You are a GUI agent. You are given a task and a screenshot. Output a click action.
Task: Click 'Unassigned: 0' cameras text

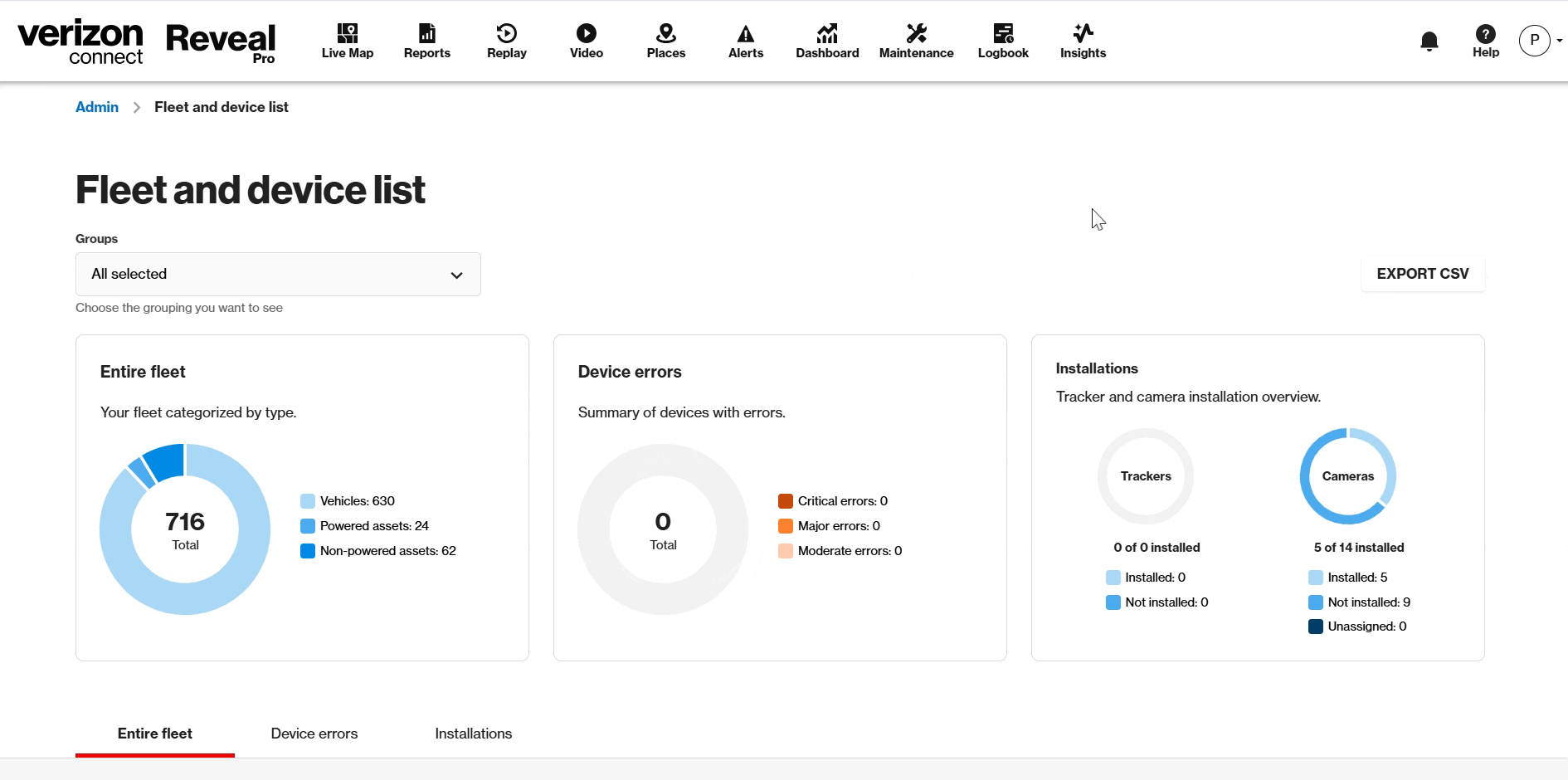pos(1367,626)
